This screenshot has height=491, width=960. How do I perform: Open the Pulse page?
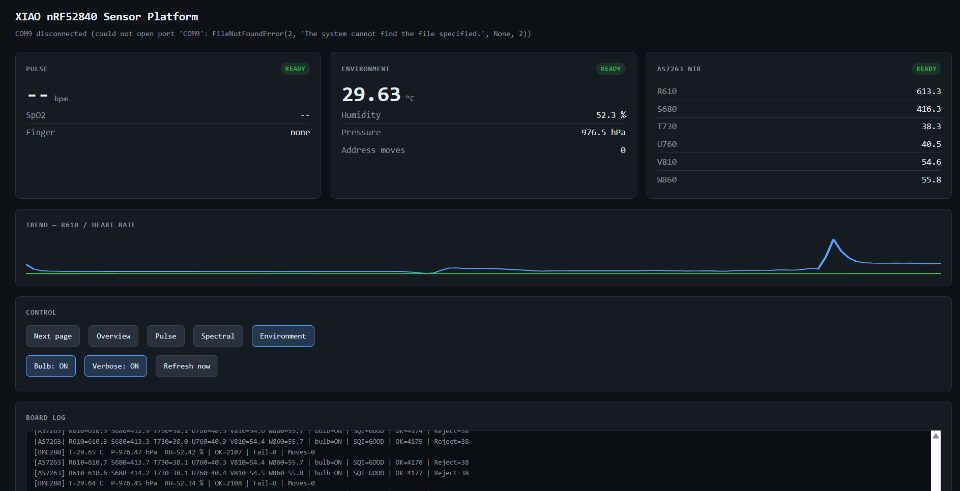[165, 336]
